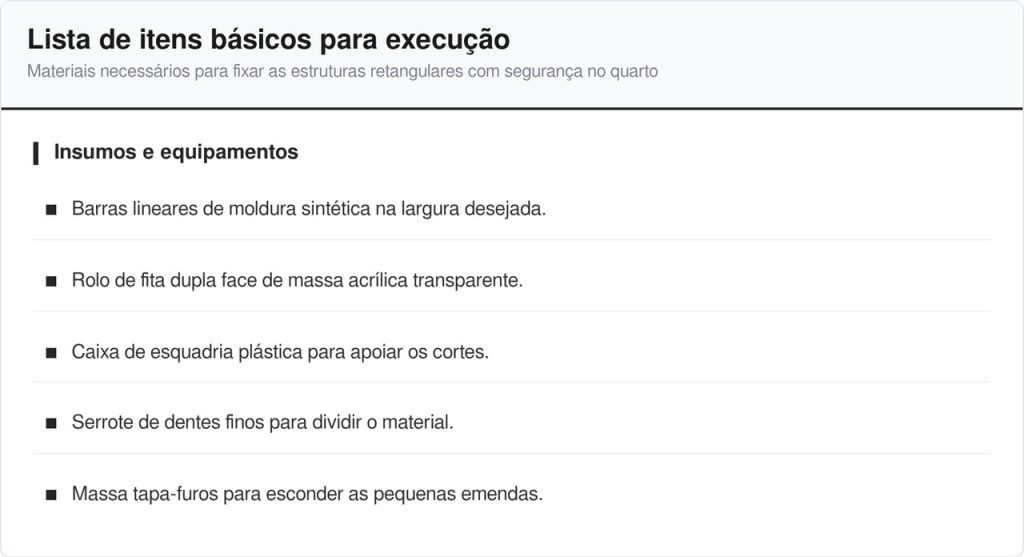This screenshot has height=557, width=1024.
Task: Click the bullet beside Serrote de dentes finos
Action: point(50,424)
